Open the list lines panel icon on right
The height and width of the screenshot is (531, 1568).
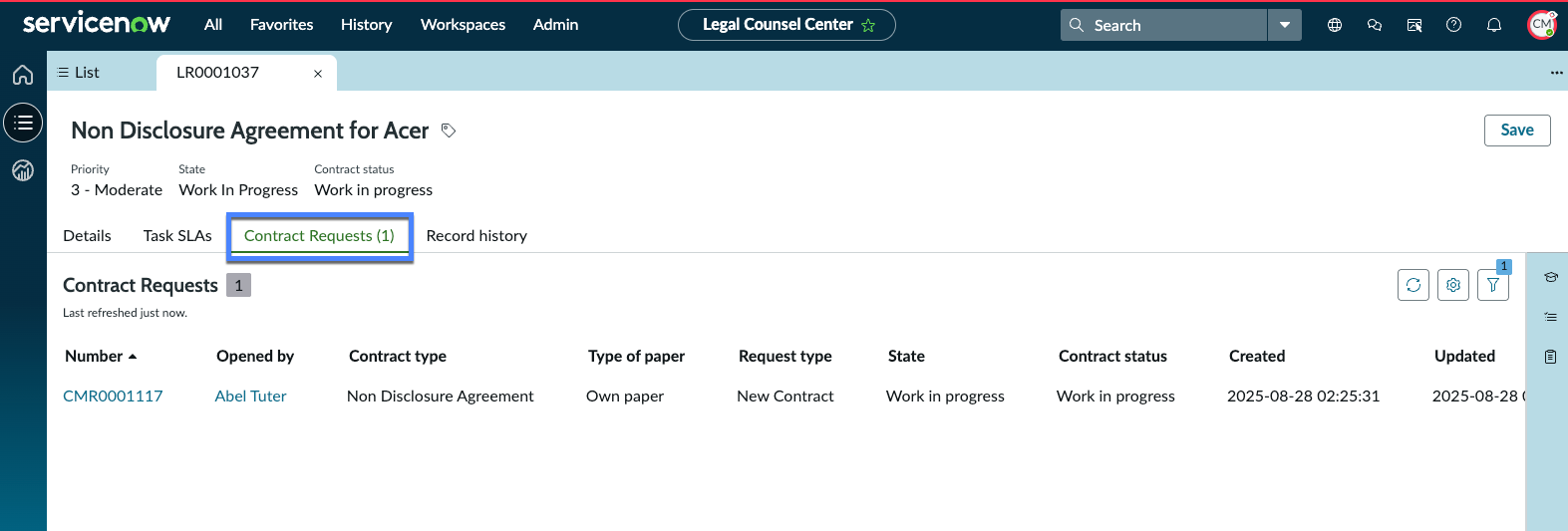click(1550, 317)
